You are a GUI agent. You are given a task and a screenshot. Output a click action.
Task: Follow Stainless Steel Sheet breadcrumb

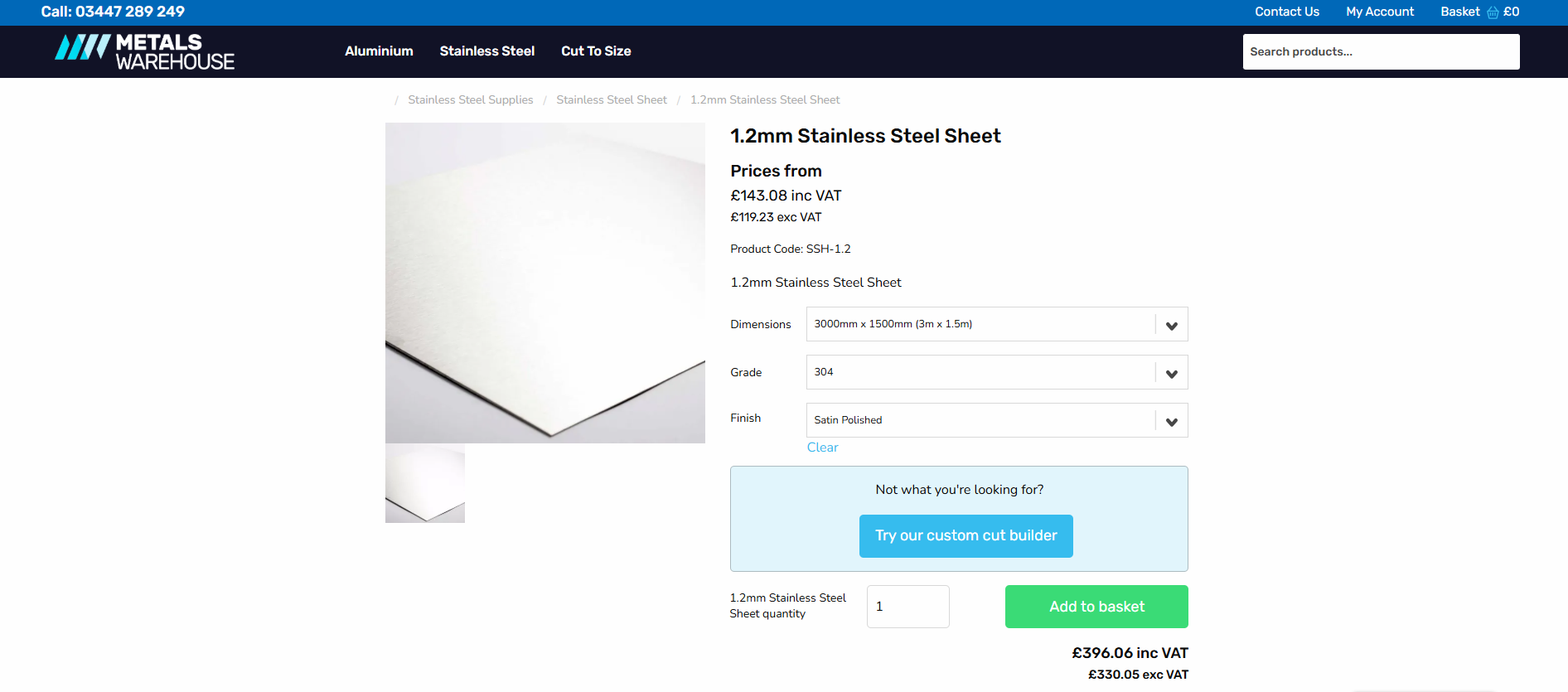612,99
